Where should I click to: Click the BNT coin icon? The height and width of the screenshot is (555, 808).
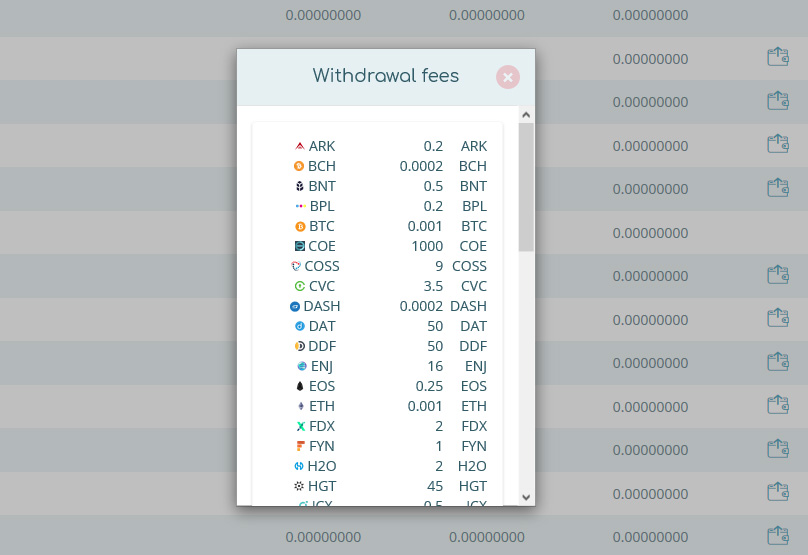point(299,186)
